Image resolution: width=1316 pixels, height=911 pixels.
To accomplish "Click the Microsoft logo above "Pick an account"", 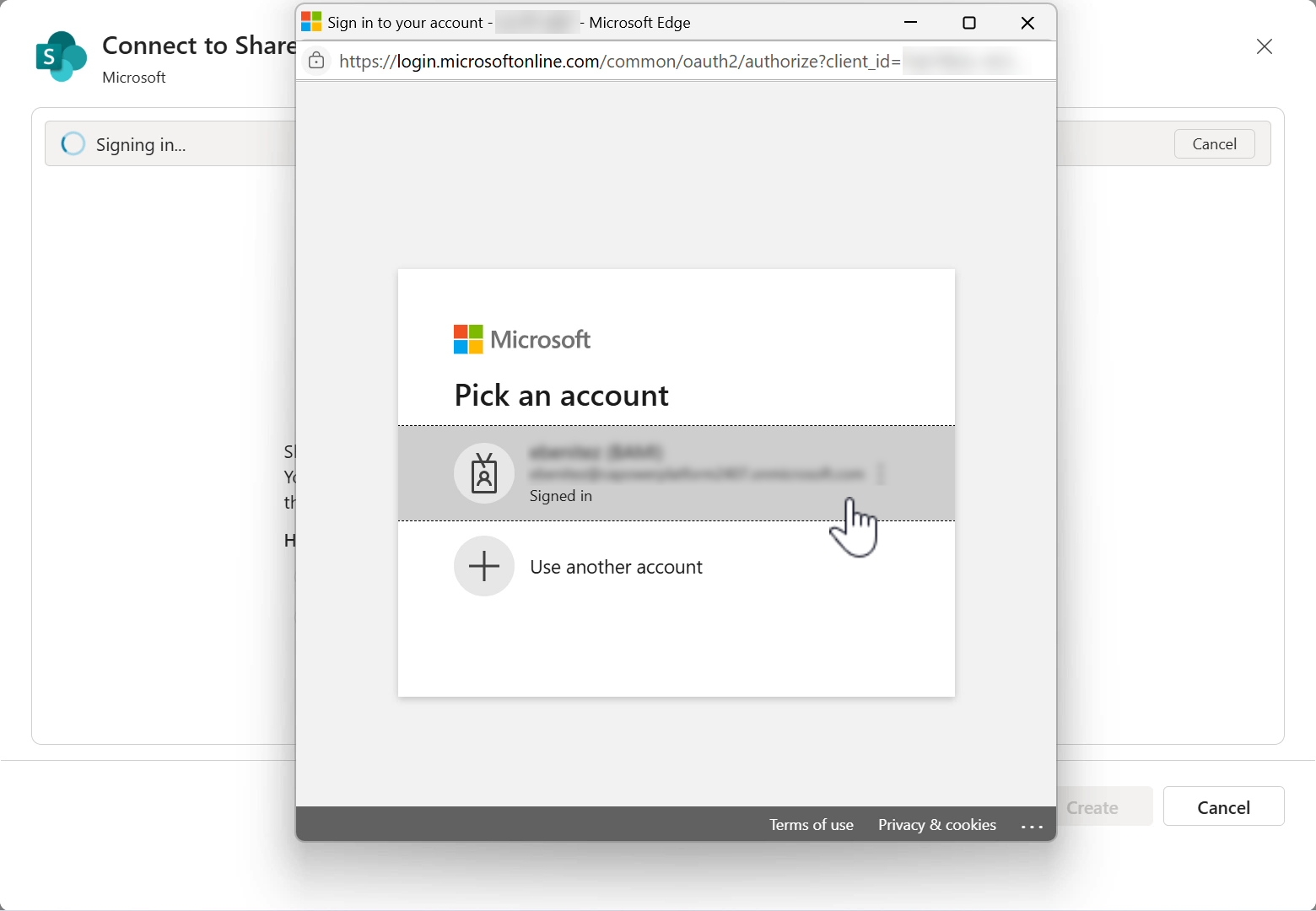I will tap(521, 339).
